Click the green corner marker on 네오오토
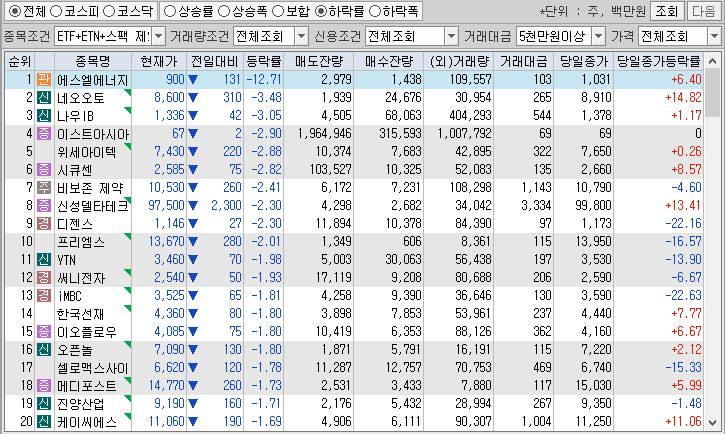This screenshot has height=434, width=725. pos(128,93)
